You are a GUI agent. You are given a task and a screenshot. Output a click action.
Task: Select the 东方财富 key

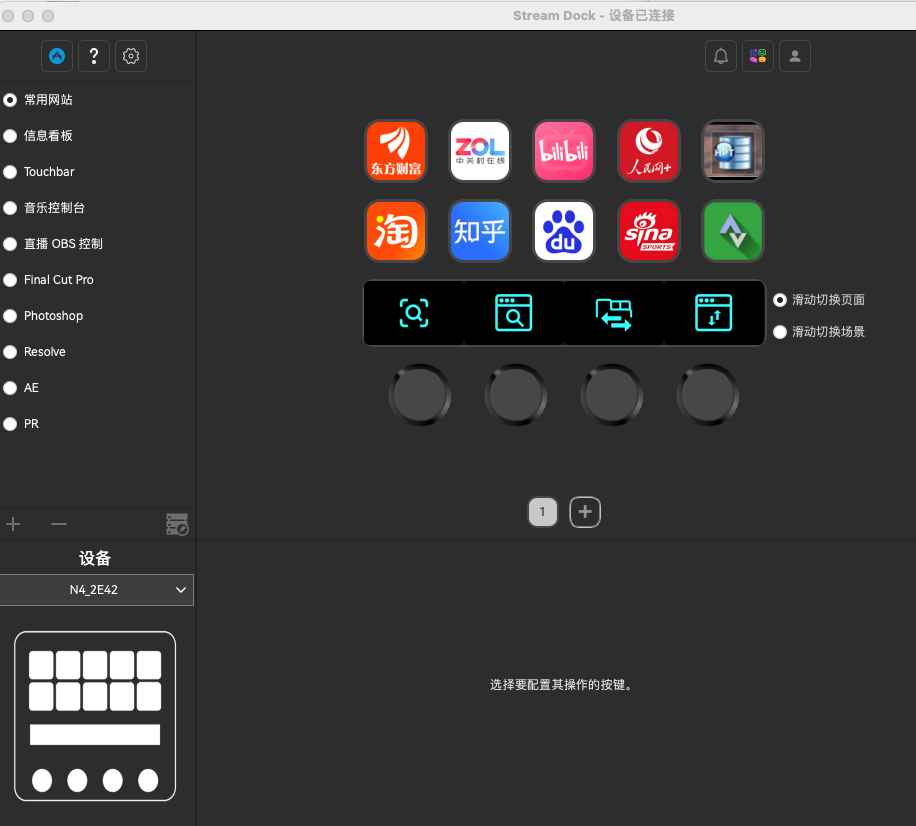coord(396,151)
